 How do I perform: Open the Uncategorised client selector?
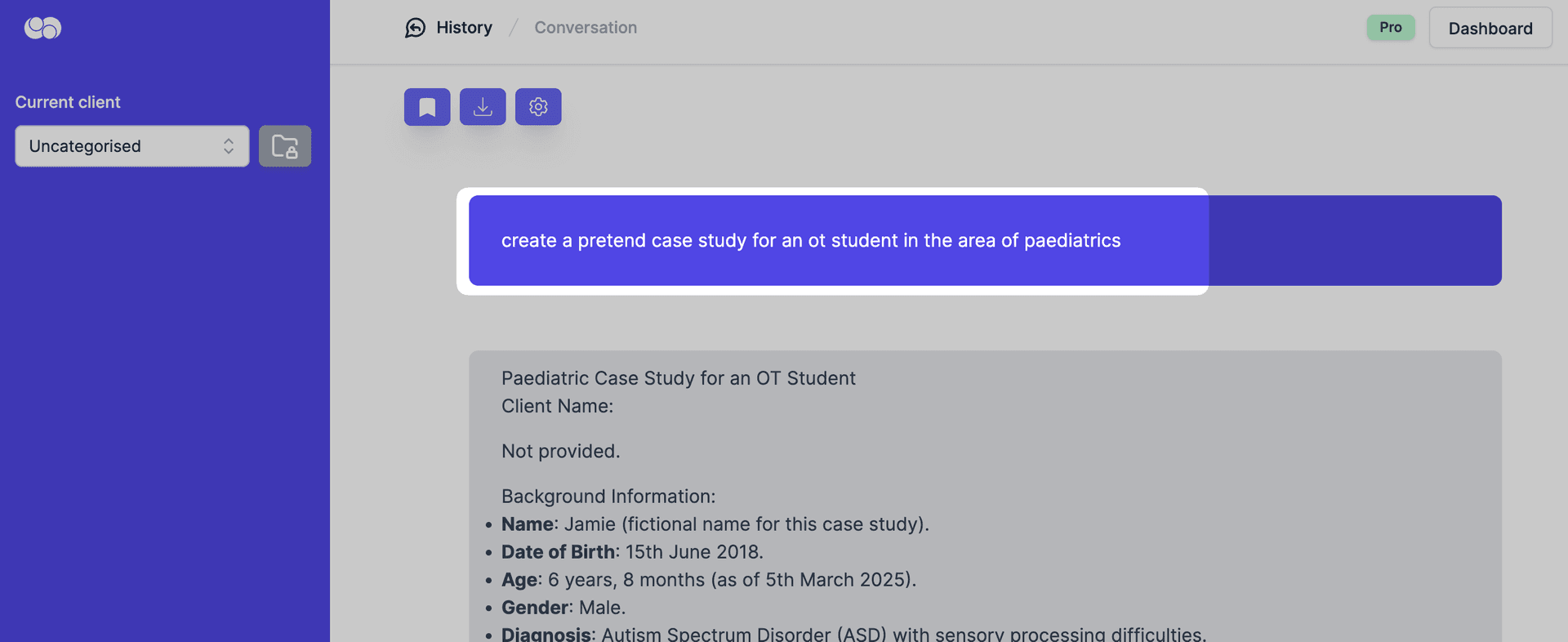tap(131, 145)
